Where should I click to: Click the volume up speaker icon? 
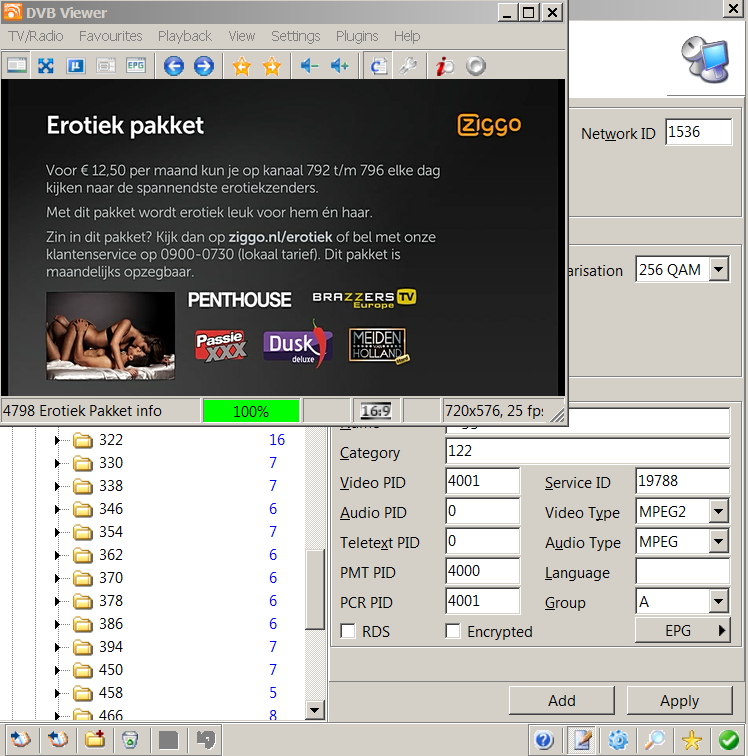pos(340,66)
